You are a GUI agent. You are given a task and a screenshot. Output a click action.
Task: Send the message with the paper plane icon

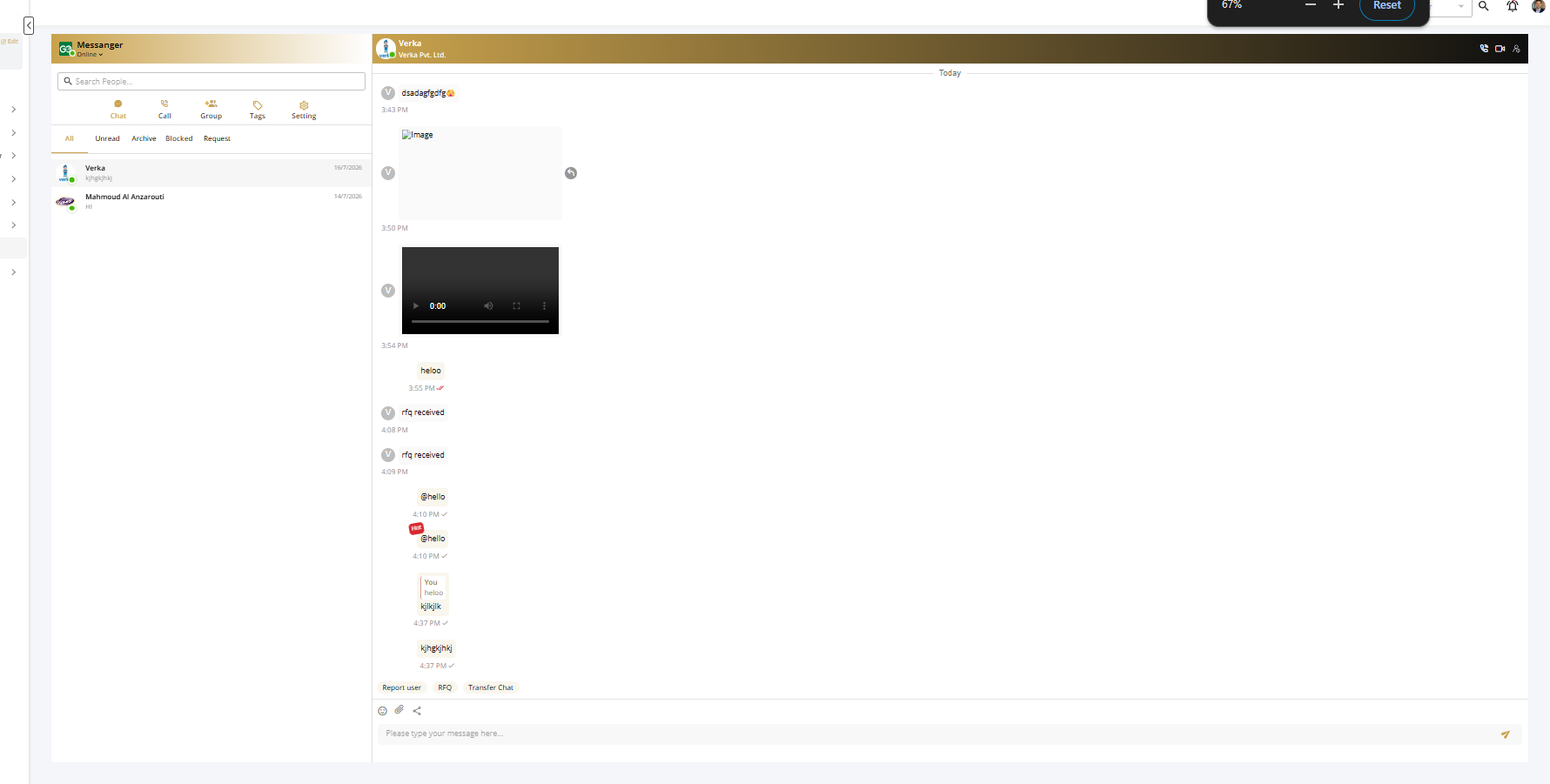(x=1505, y=734)
